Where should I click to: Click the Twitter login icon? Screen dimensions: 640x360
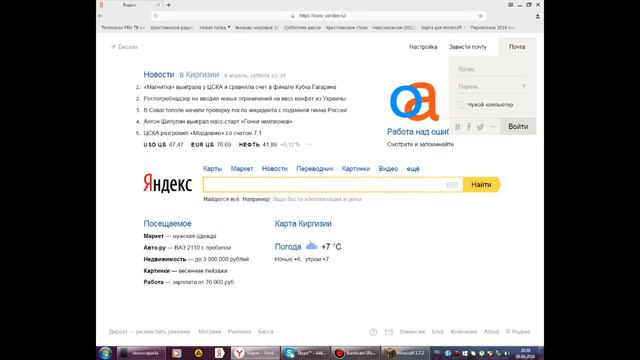(480, 127)
